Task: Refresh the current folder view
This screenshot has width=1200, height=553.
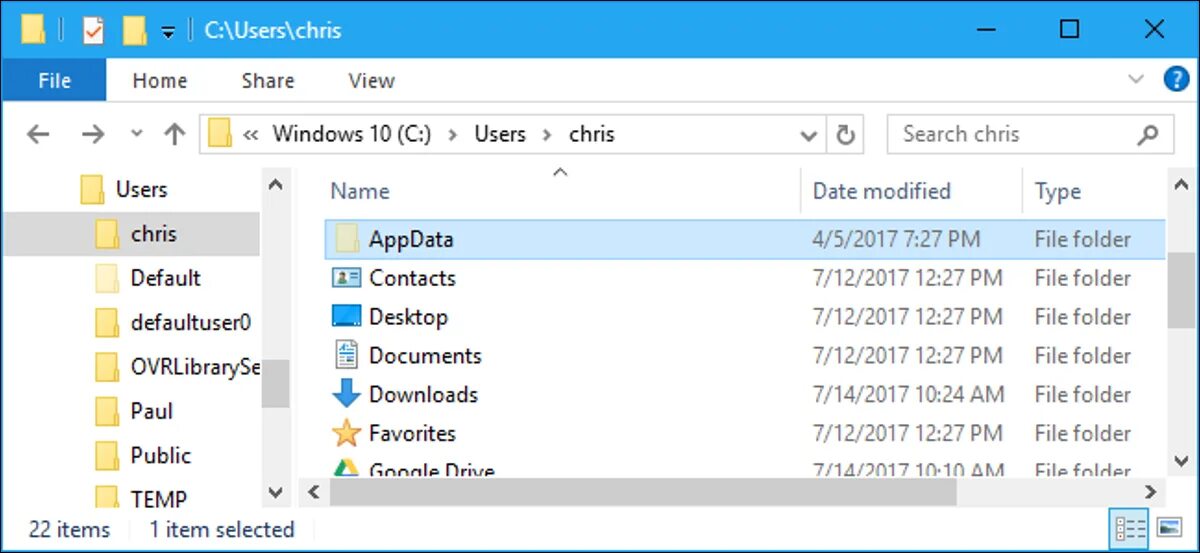Action: point(846,134)
